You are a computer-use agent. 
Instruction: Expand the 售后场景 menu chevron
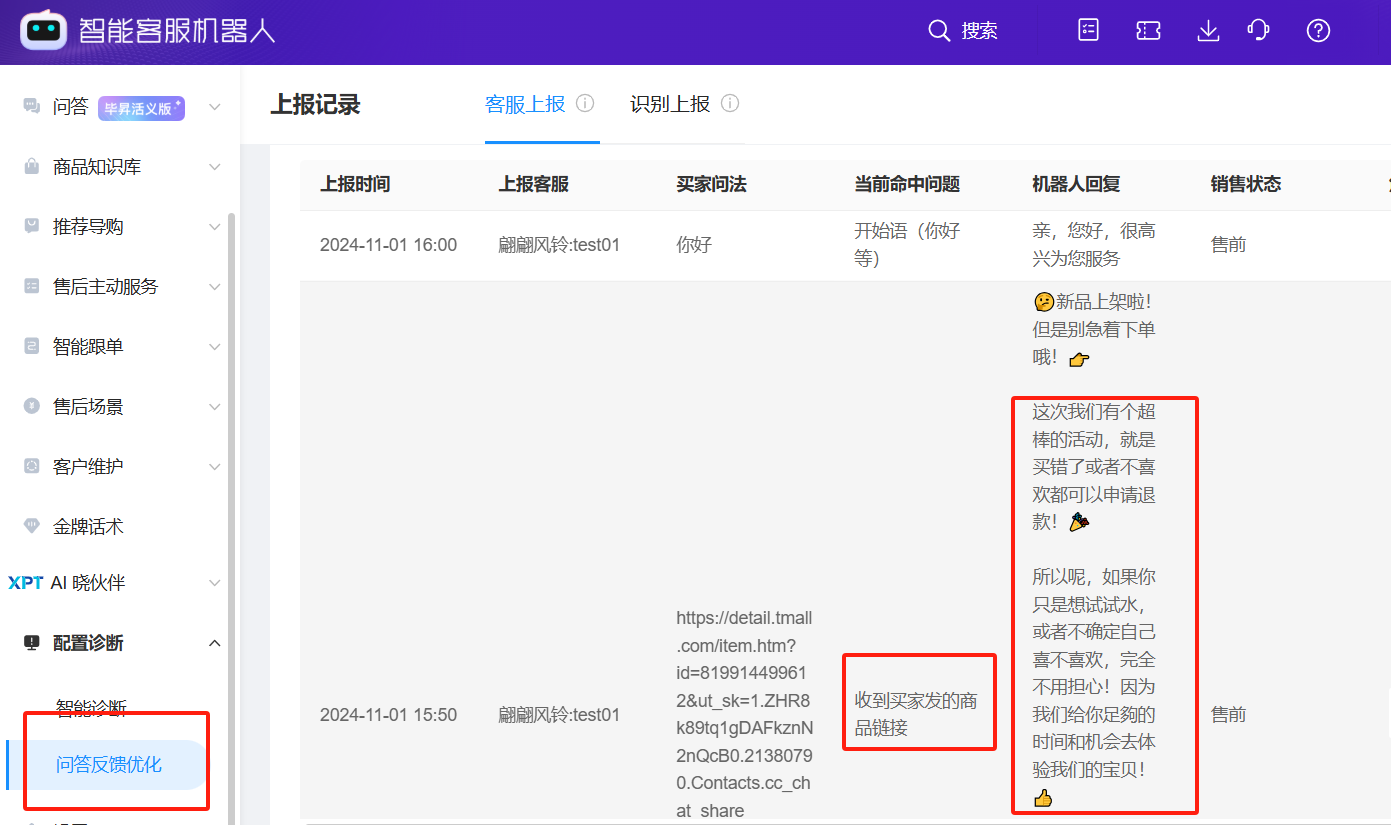[215, 407]
